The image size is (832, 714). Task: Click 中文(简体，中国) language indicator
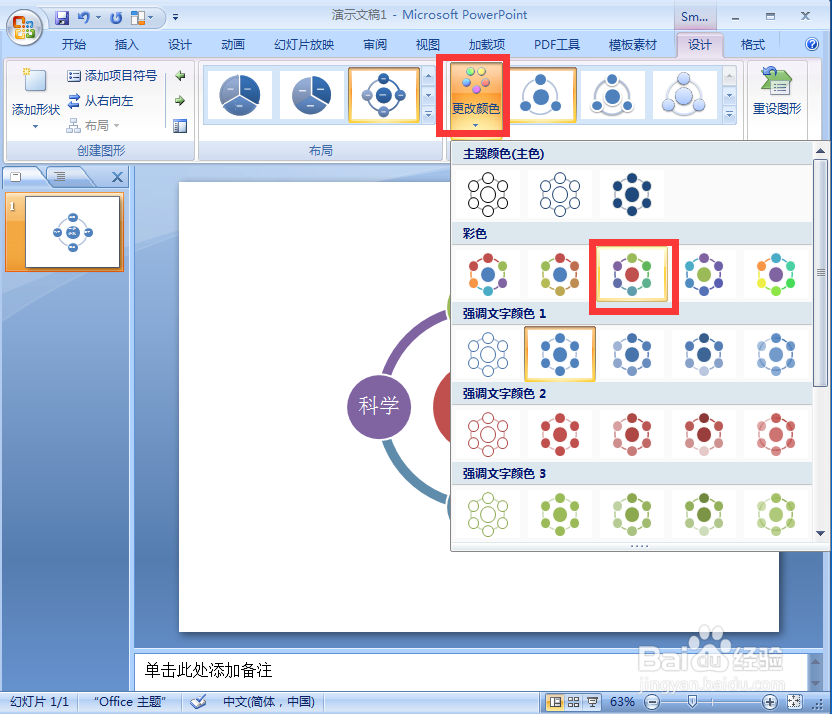coord(268,702)
